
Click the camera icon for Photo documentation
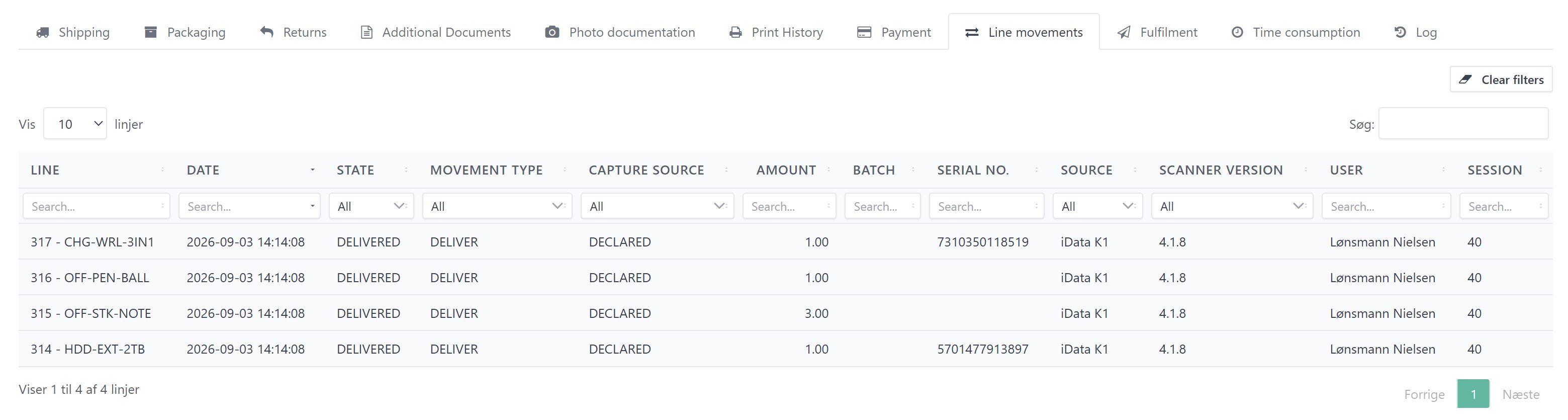[552, 32]
